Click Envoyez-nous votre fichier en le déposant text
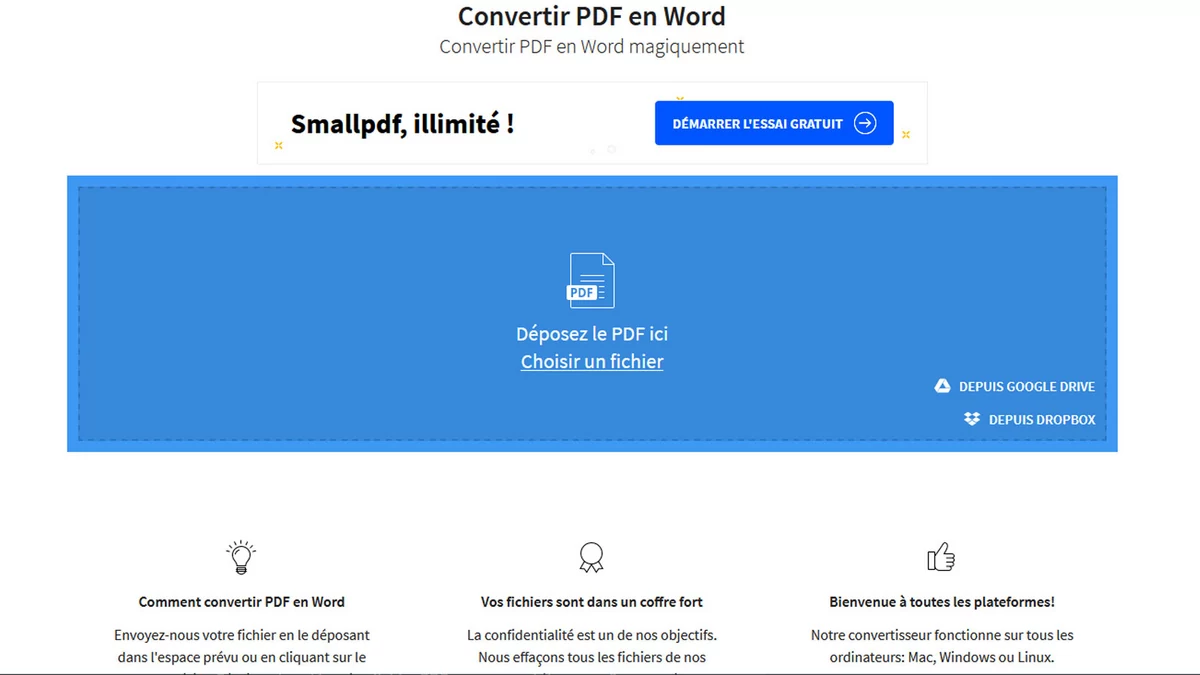This screenshot has width=1200, height=675. pyautogui.click(x=242, y=635)
